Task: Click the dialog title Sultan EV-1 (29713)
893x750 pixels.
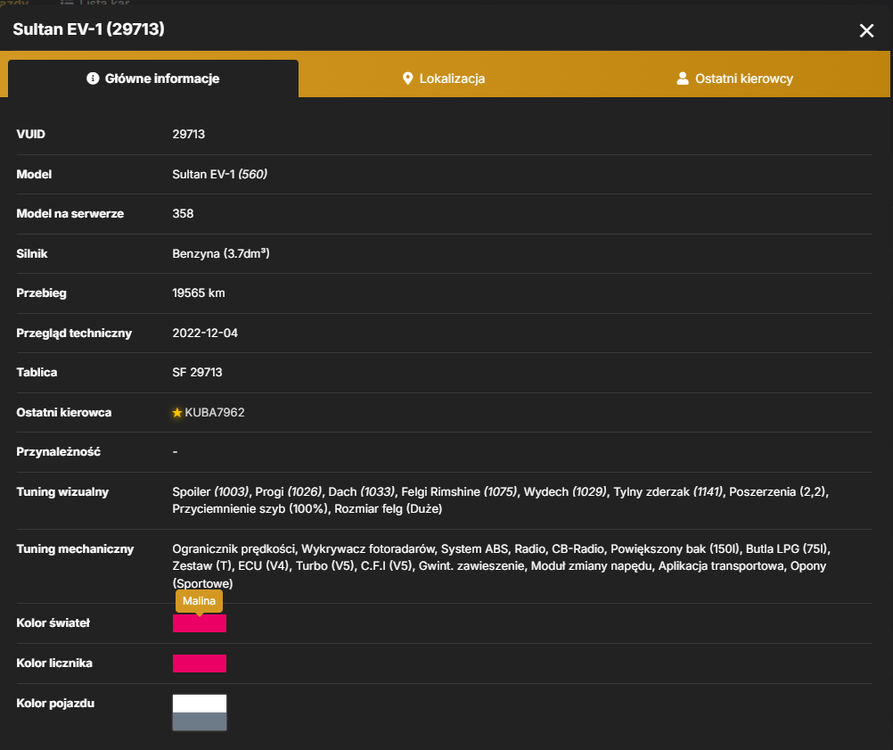Action: point(89,29)
